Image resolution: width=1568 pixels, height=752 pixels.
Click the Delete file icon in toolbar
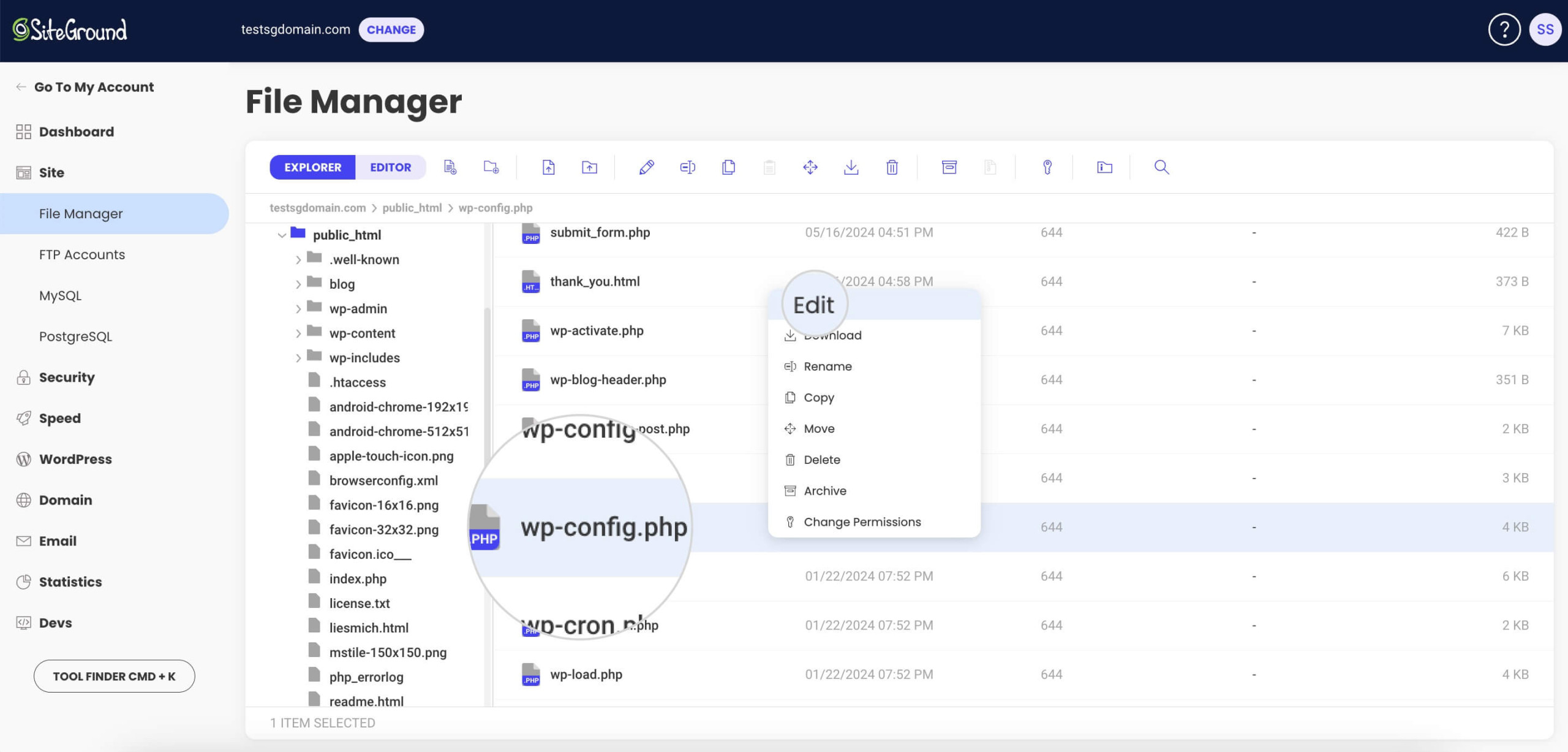click(x=890, y=167)
